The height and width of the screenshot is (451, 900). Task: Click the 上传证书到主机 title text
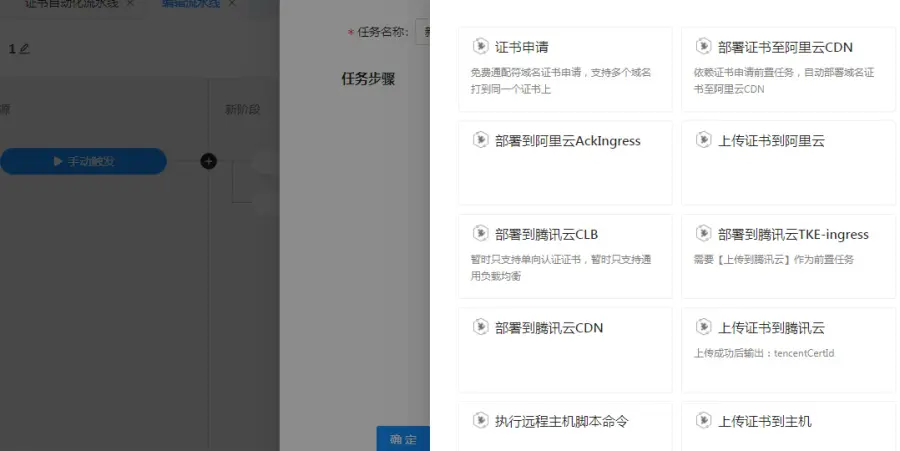click(x=765, y=421)
